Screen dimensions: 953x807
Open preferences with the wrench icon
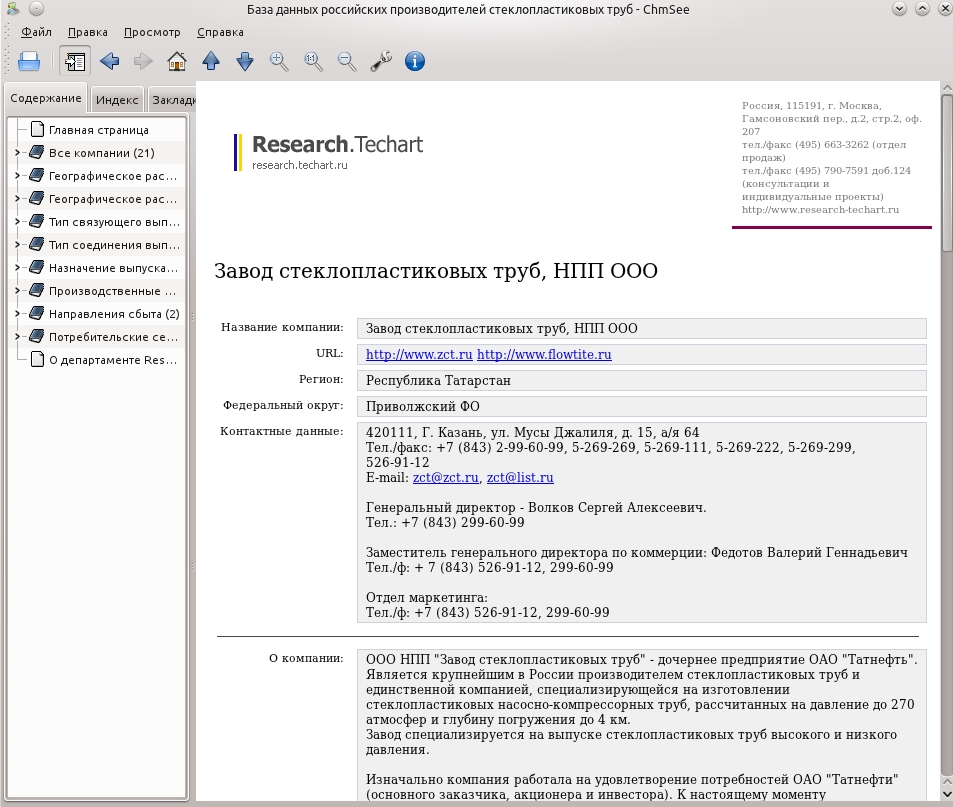pos(381,61)
